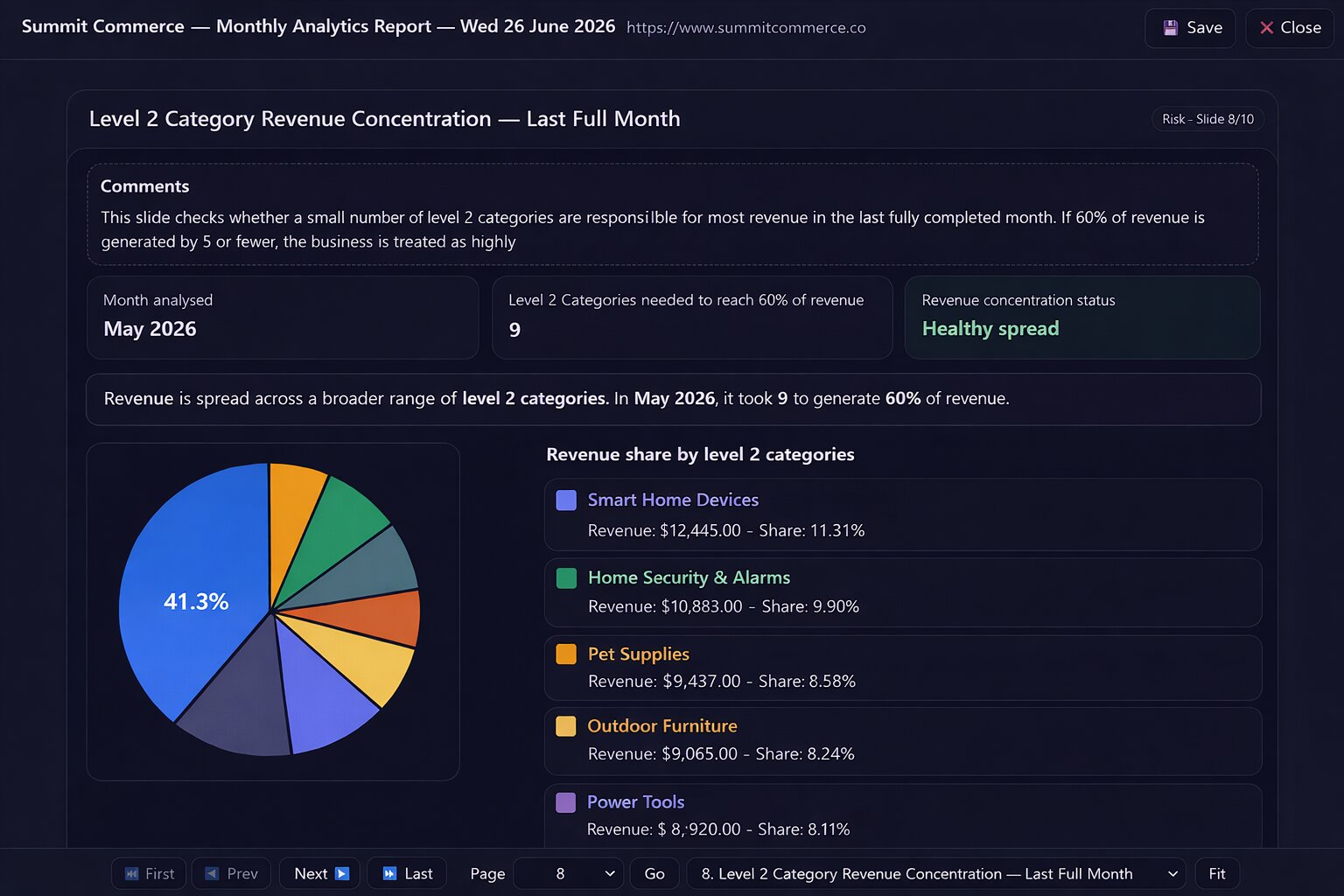This screenshot has width=1344, height=896.
Task: Select the Healthy spread status card
Action: [x=1082, y=318]
